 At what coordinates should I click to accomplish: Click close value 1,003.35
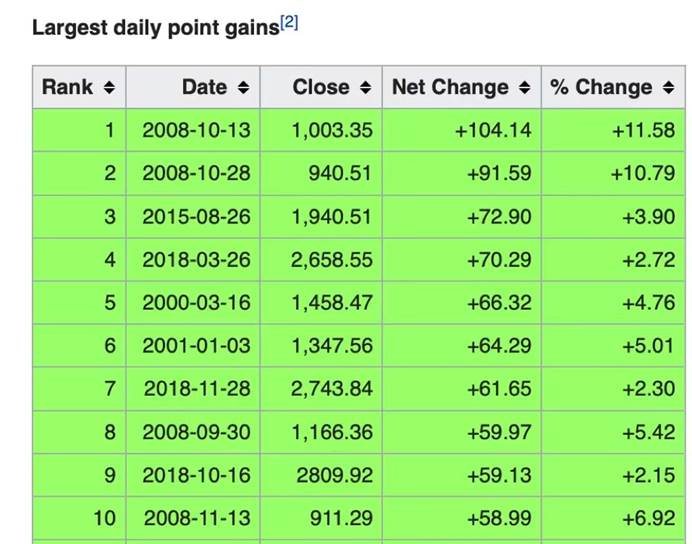[331, 130]
